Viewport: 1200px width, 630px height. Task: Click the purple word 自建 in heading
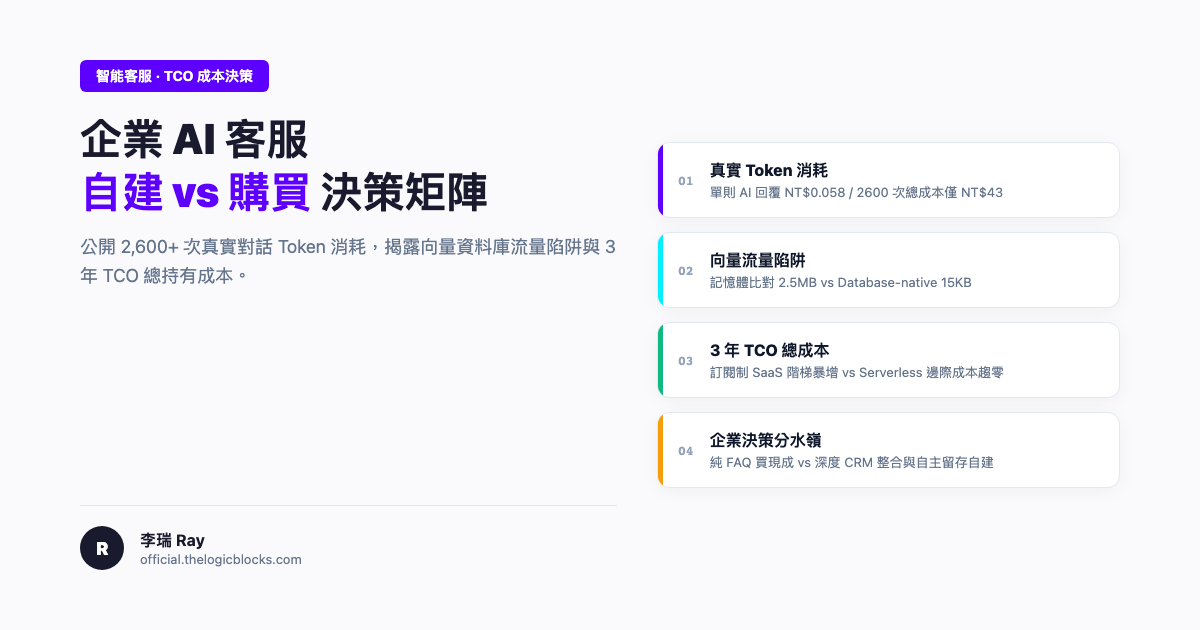pyautogui.click(x=122, y=192)
